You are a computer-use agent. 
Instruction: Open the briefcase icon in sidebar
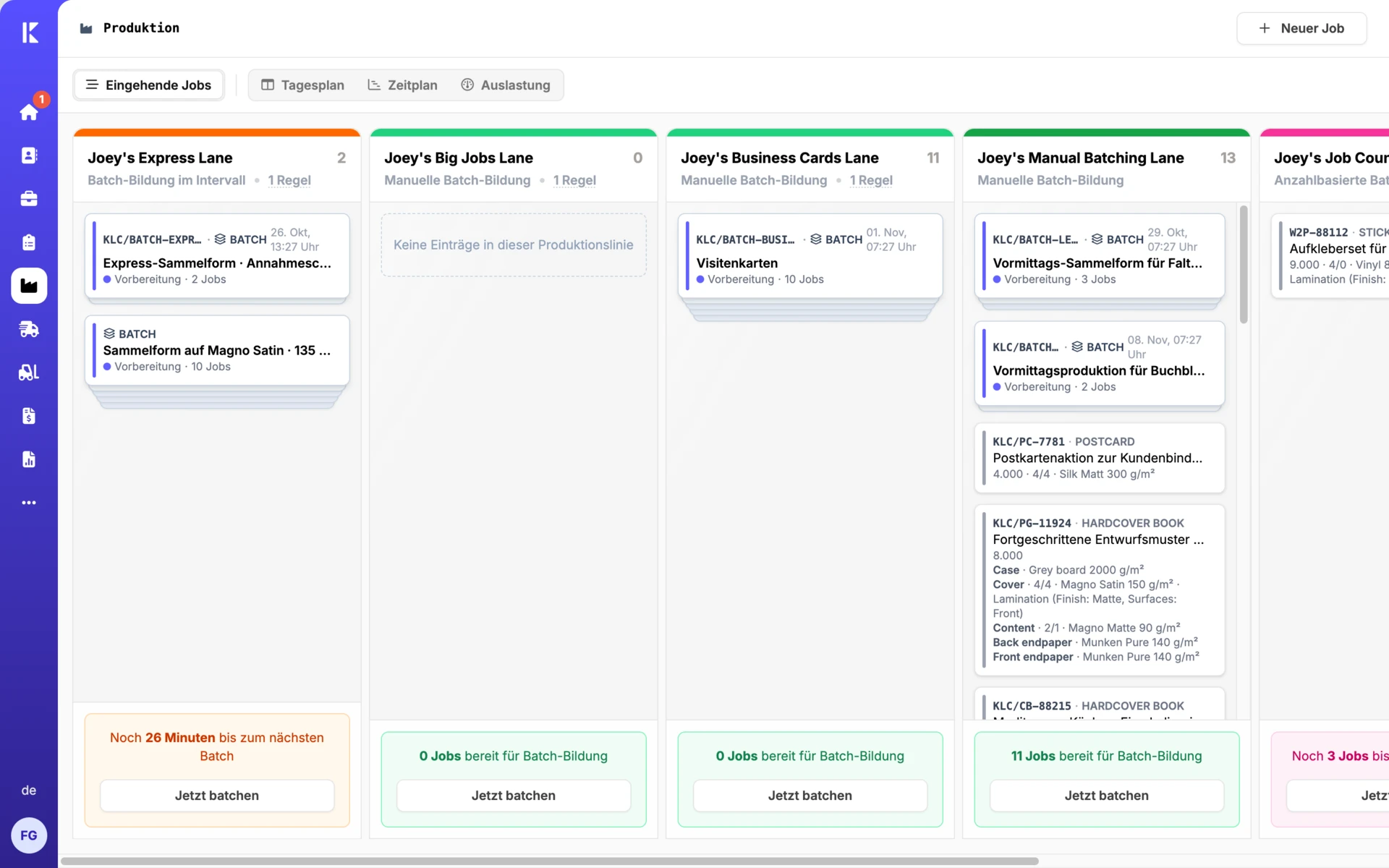pos(29,199)
